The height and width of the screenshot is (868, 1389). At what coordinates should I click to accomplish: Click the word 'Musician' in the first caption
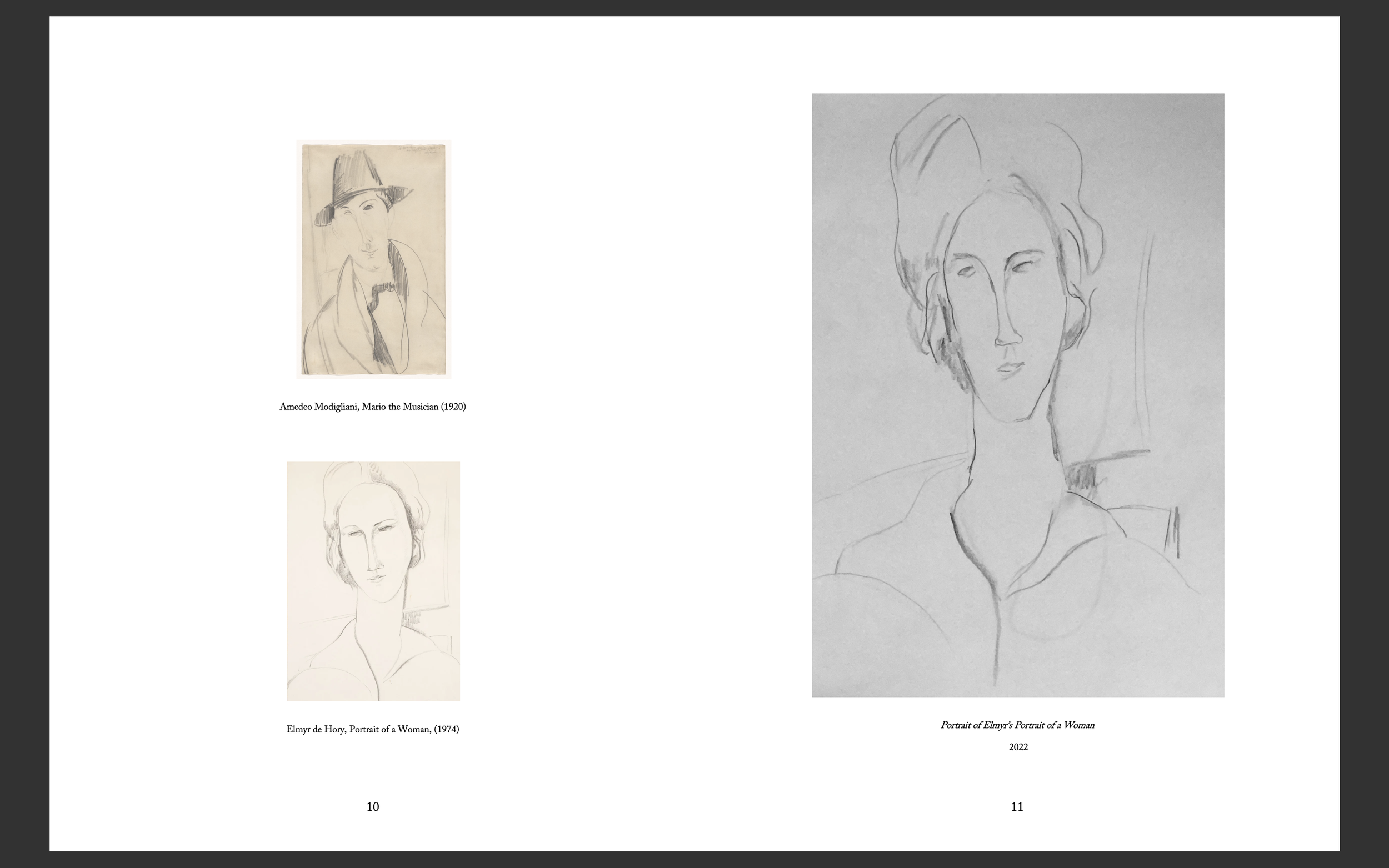point(421,407)
